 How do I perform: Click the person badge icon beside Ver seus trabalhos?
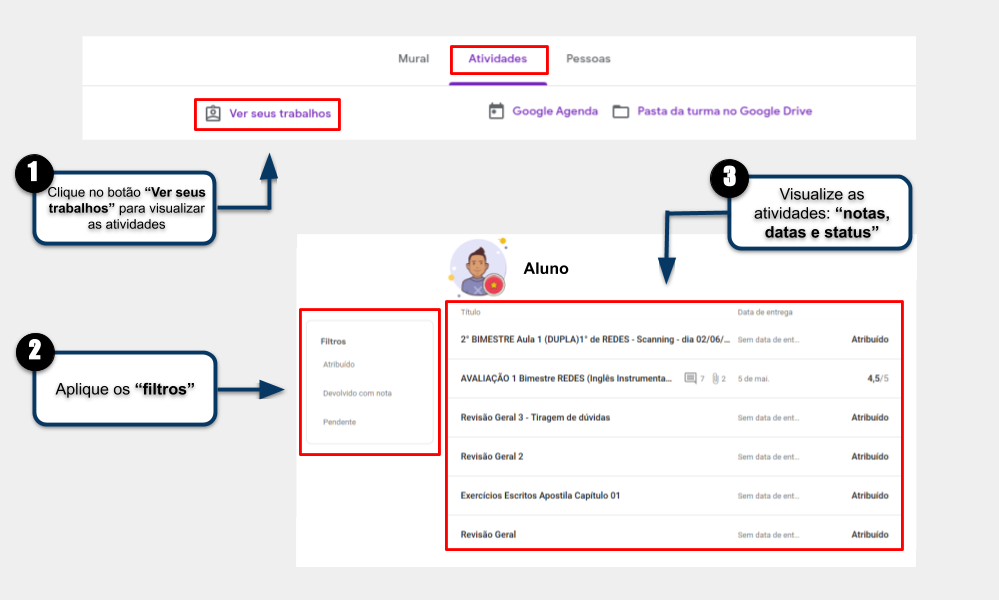coord(213,113)
